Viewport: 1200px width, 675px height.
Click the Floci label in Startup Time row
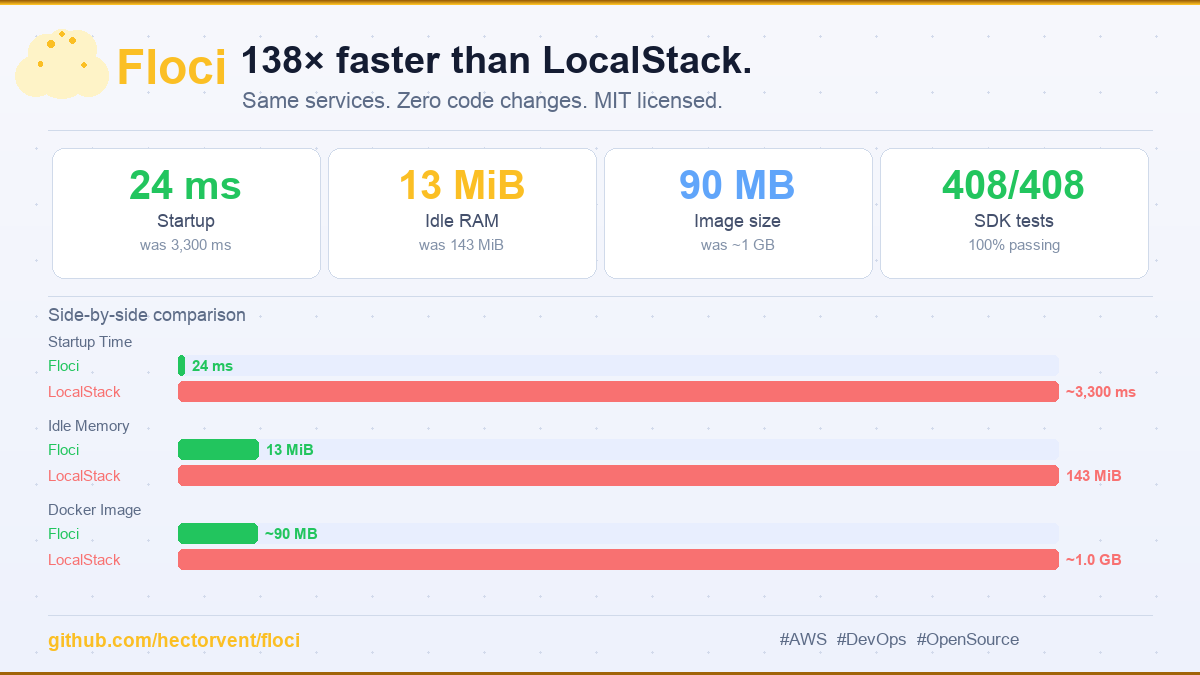pos(64,366)
